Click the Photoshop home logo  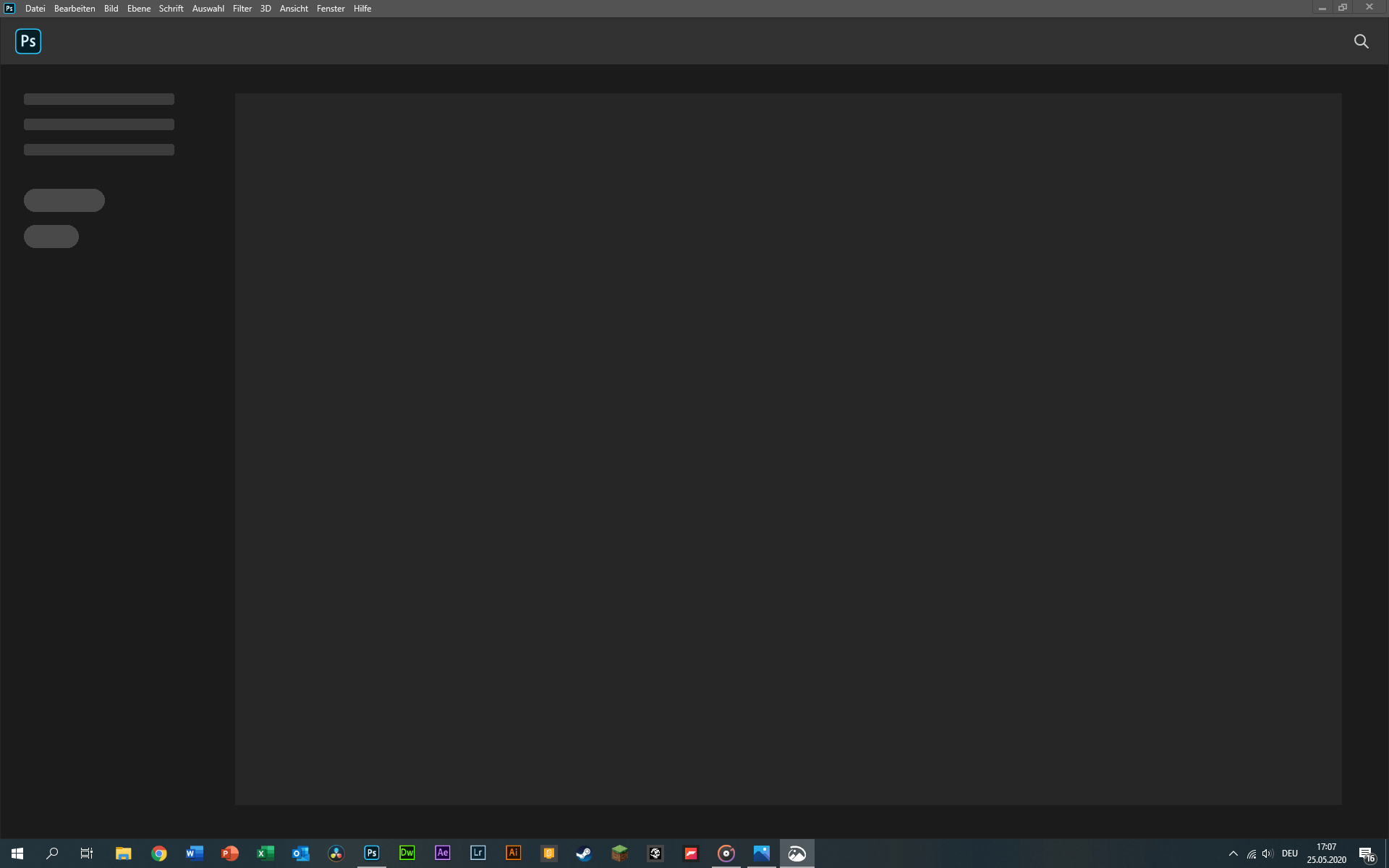[x=27, y=41]
